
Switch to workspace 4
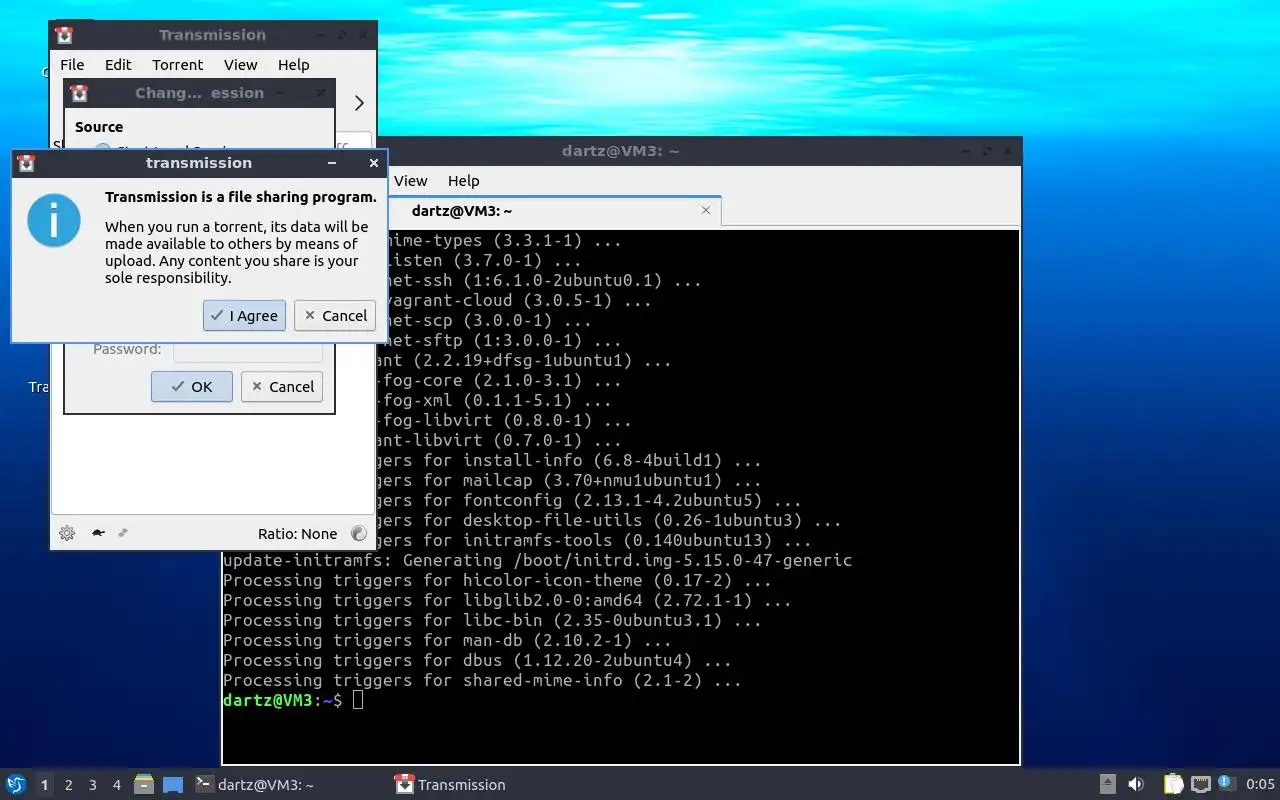click(116, 785)
